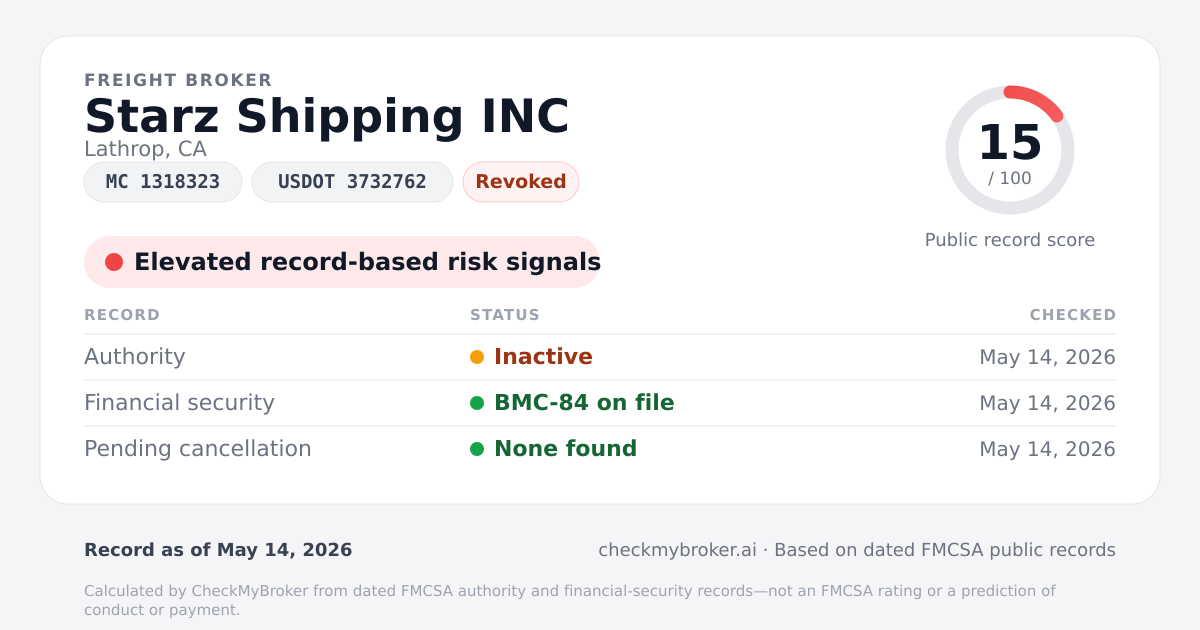The image size is (1200, 630).
Task: Click the Revoked status badge
Action: click(521, 182)
